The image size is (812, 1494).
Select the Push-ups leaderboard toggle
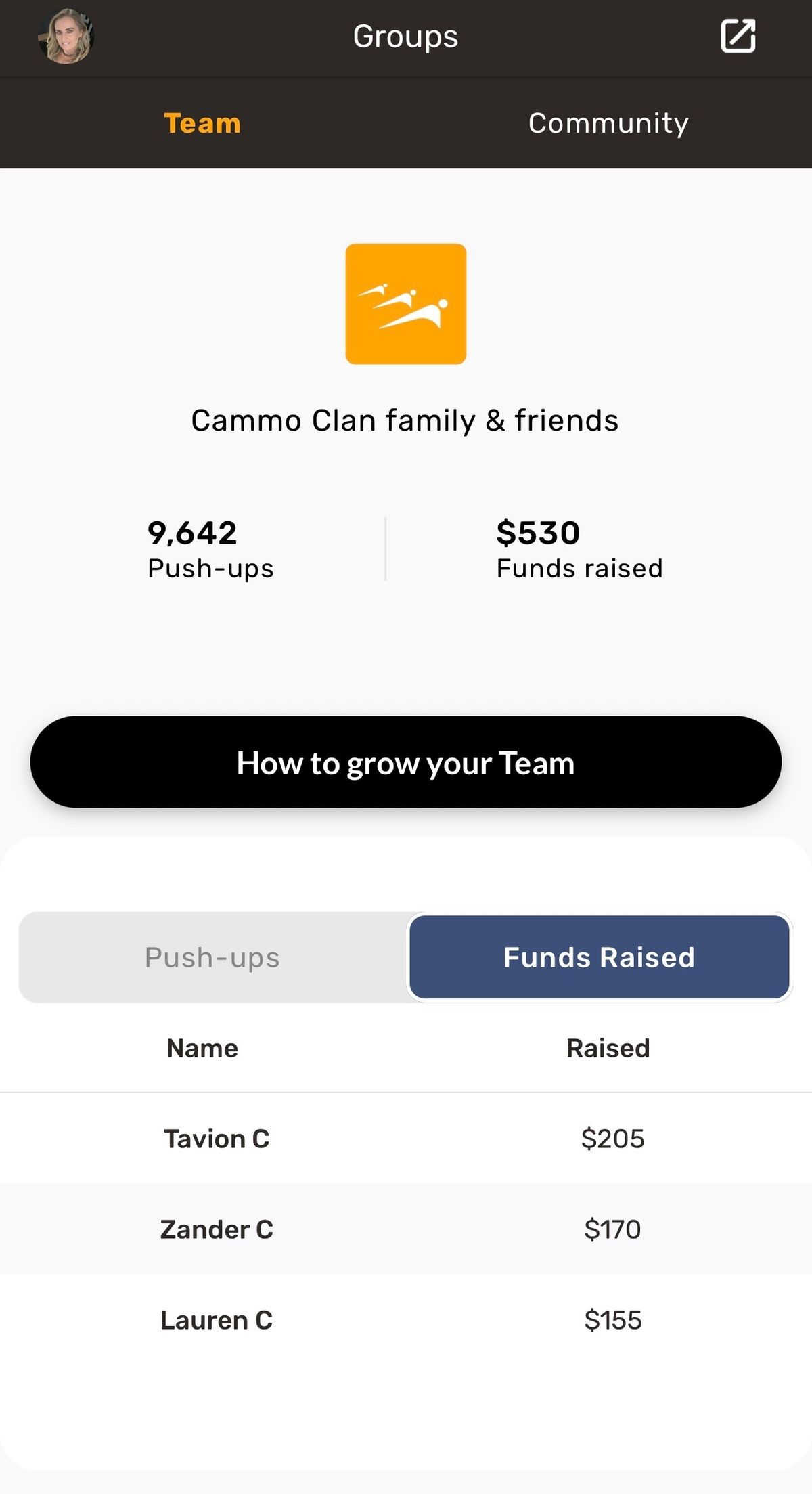(212, 957)
